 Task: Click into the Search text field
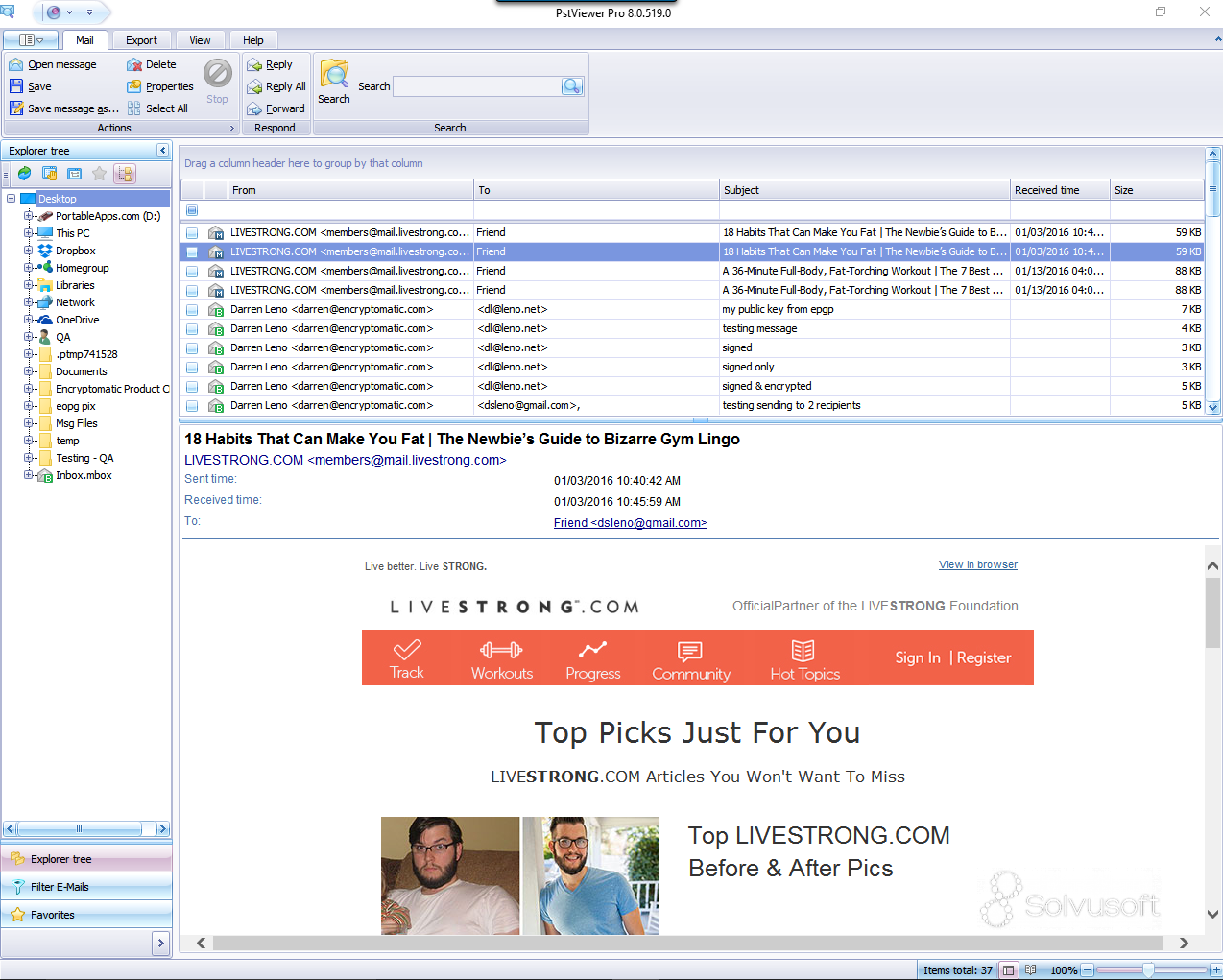tap(477, 86)
